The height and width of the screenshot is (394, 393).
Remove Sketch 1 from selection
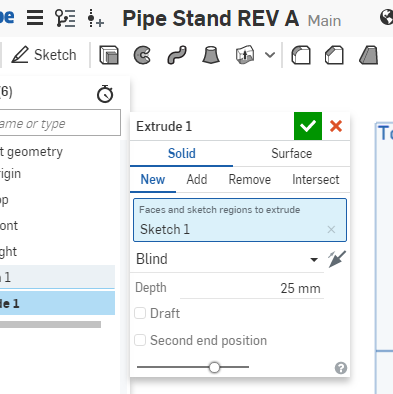click(331, 230)
